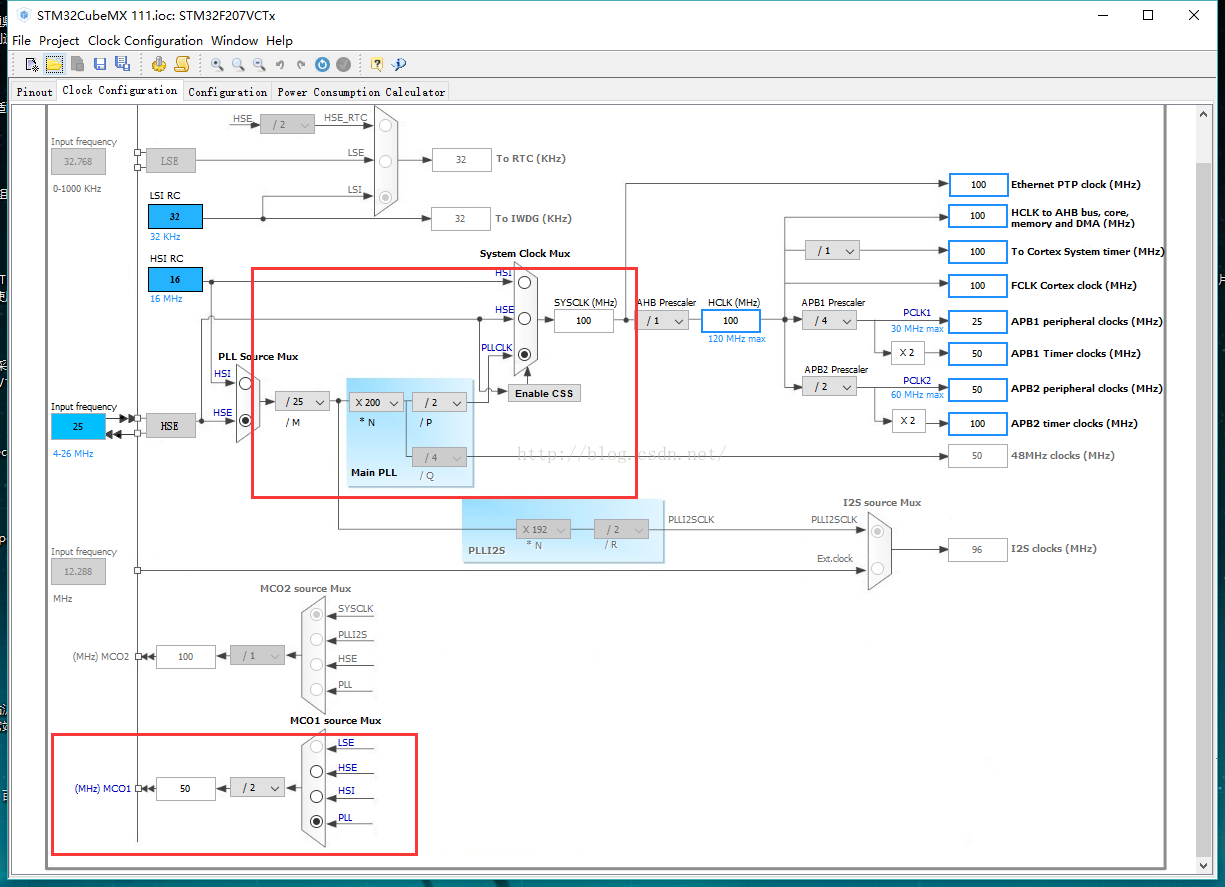Select HSI in System Clock Mux
1225x887 pixels.
coord(524,283)
